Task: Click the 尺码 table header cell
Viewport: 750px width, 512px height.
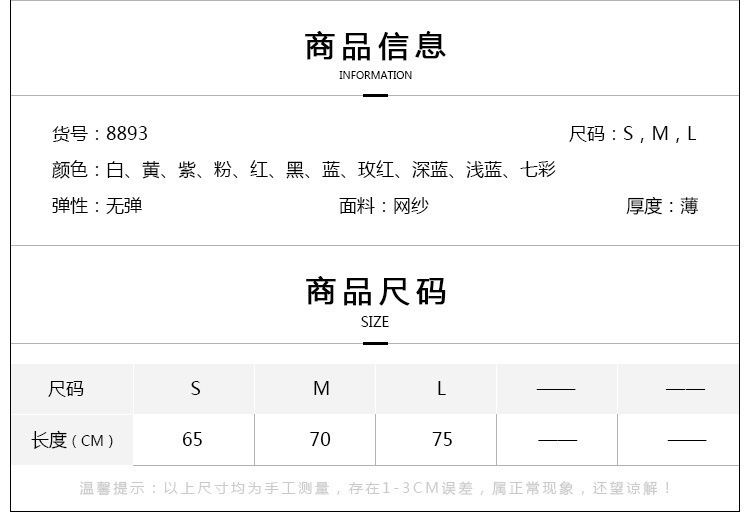Action: coord(72,389)
